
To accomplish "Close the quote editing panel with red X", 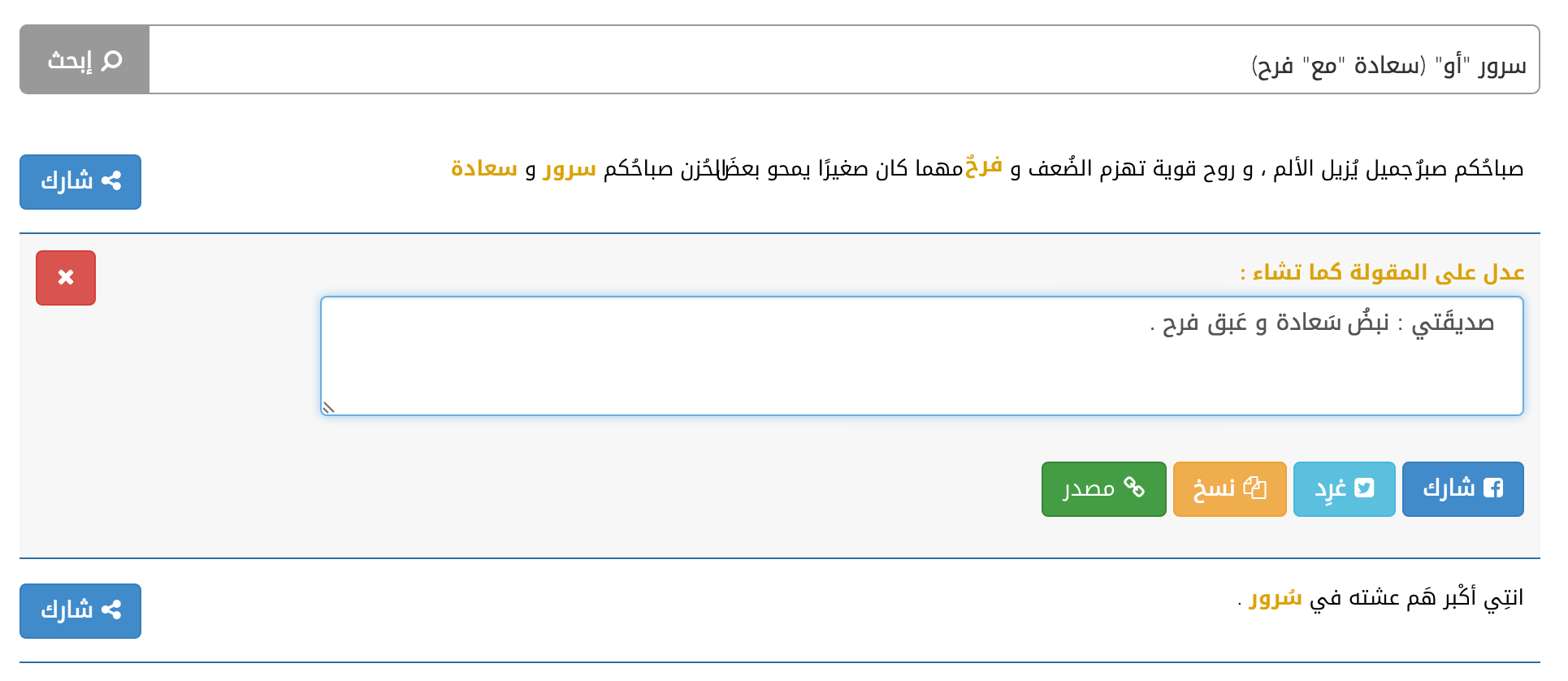I will [x=66, y=278].
